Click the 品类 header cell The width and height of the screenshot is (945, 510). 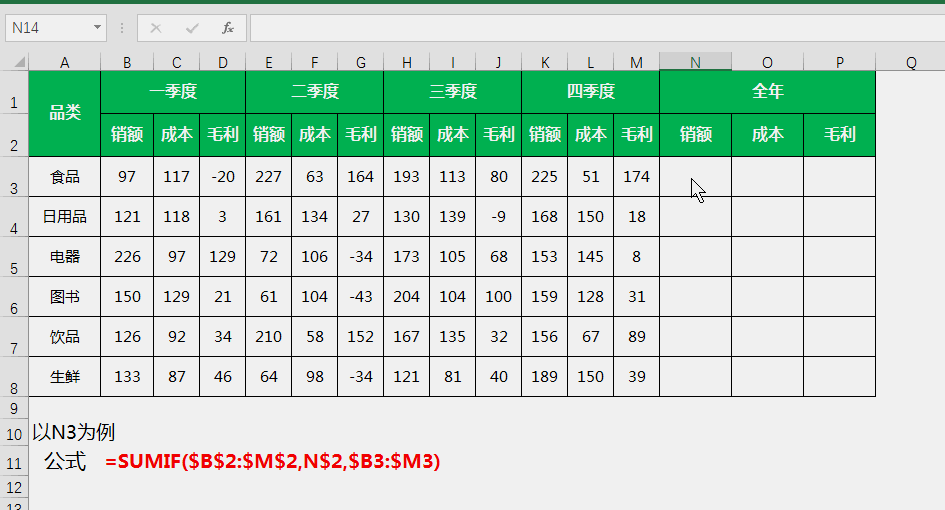(x=64, y=113)
